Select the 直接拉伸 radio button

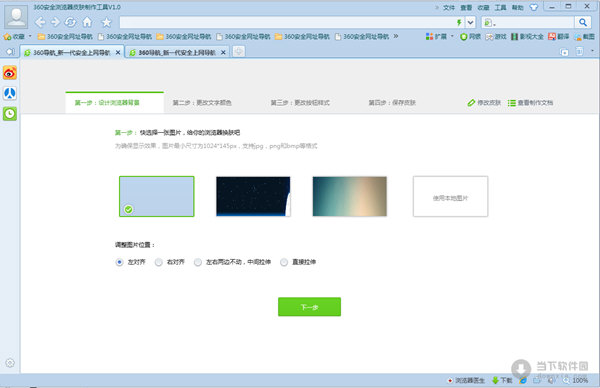pyautogui.click(x=284, y=262)
